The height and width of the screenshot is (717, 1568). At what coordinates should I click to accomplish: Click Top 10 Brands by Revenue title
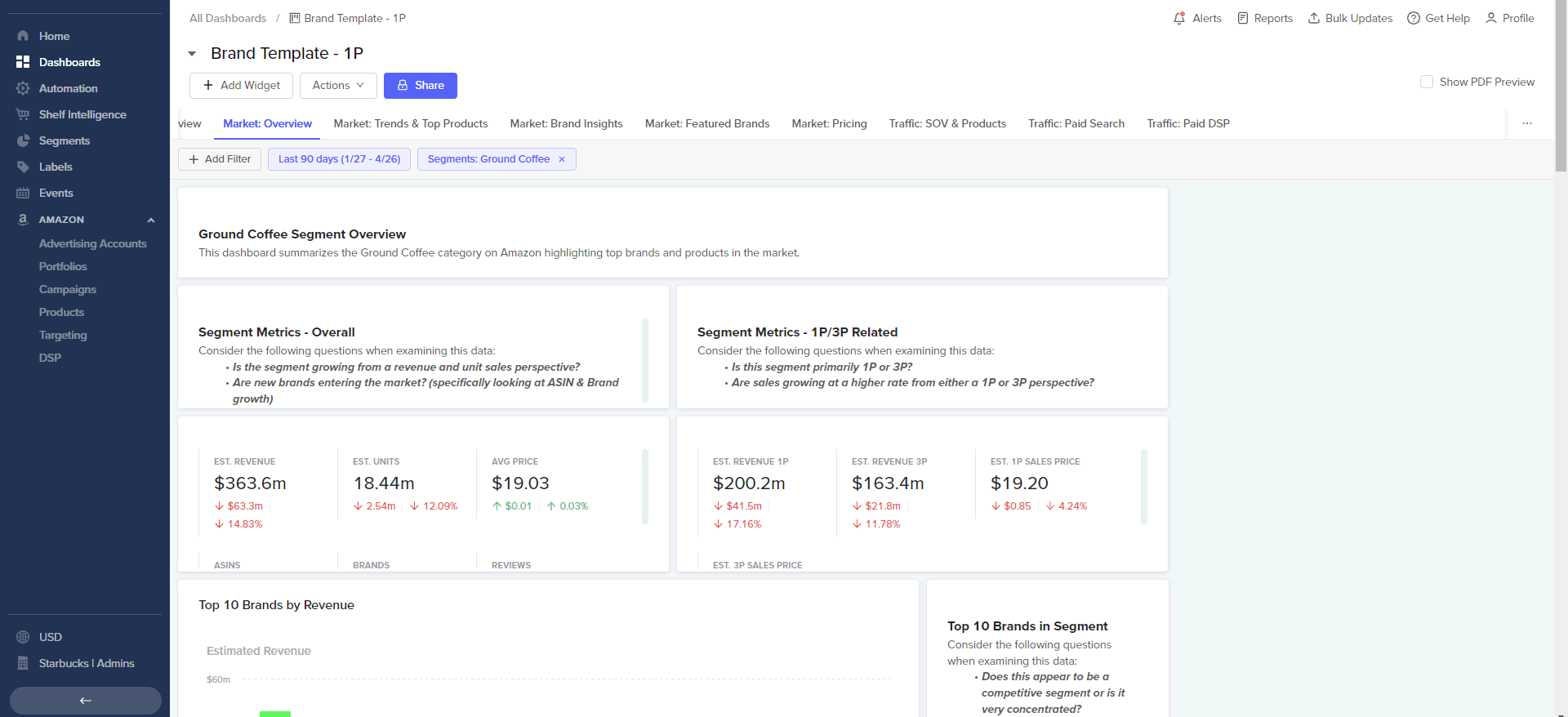(276, 605)
